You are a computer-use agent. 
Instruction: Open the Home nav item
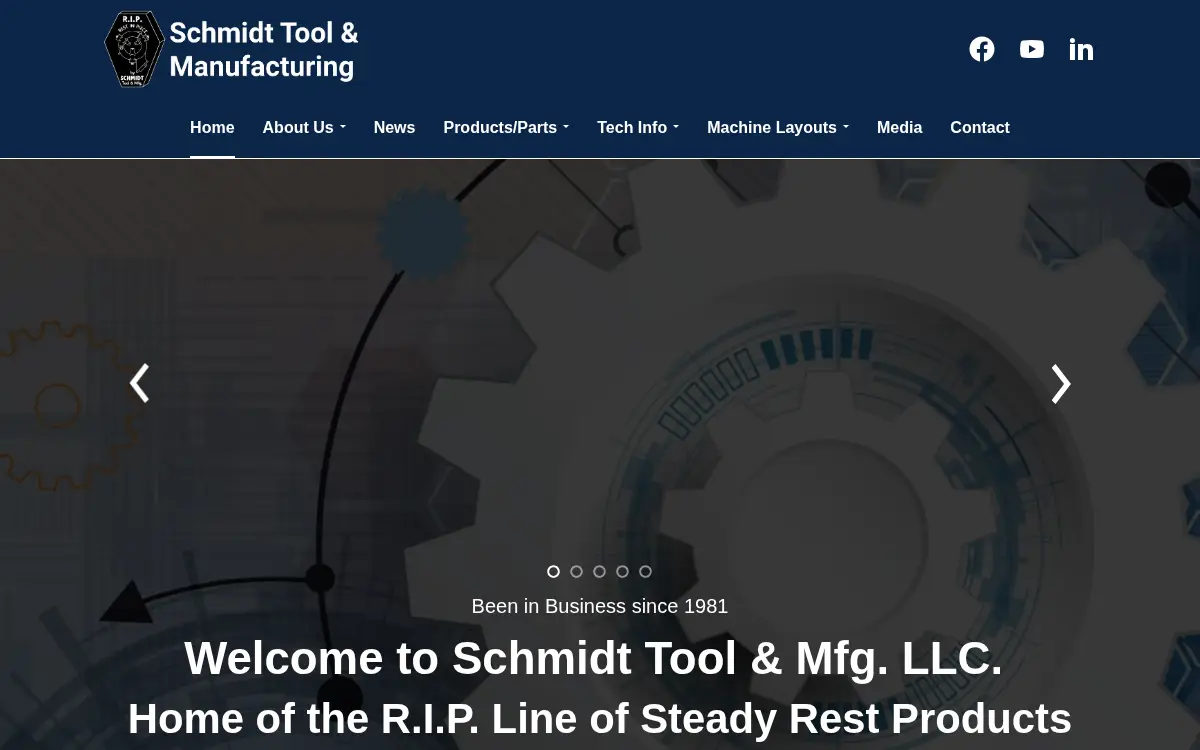[212, 127]
